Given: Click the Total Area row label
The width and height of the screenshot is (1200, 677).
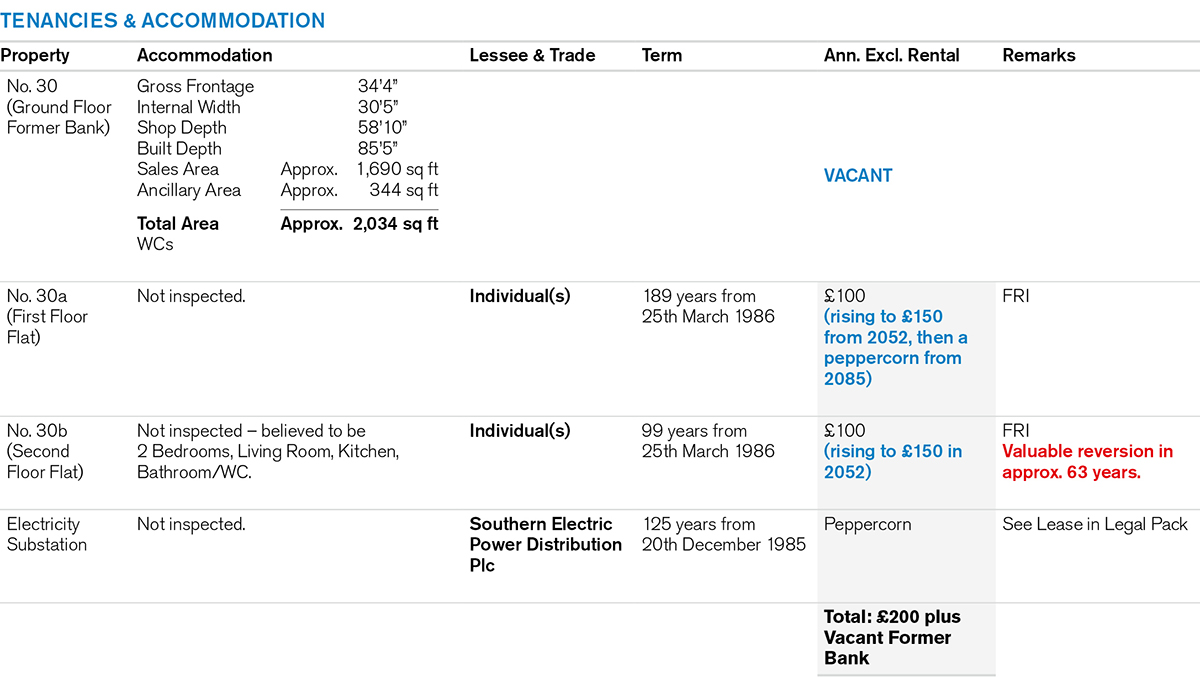Looking at the screenshot, I should [x=178, y=224].
